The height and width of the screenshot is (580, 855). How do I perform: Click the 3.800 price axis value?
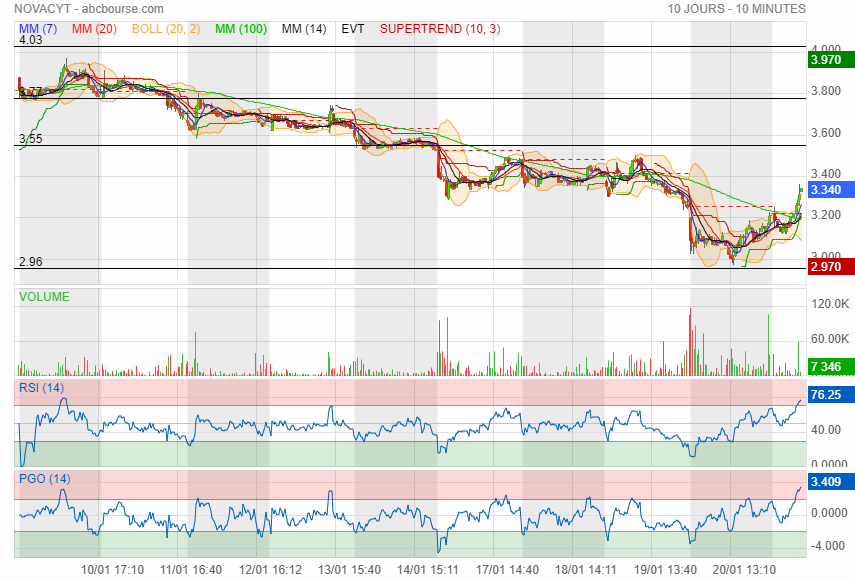tap(826, 91)
